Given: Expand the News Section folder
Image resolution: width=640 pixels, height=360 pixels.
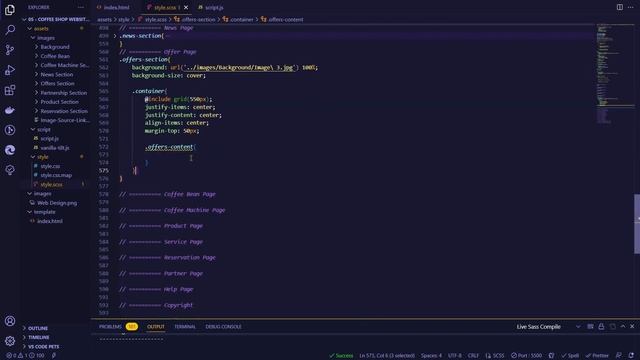Looking at the screenshot, I should click(x=57, y=74).
